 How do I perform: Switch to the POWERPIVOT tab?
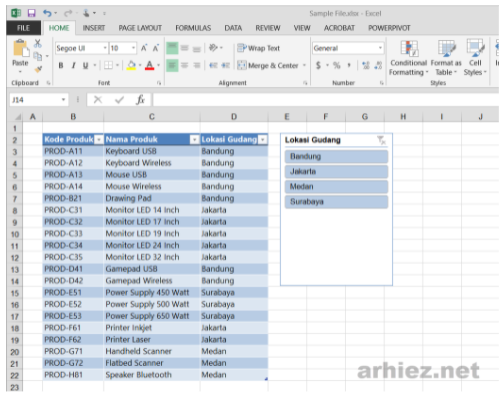(389, 28)
